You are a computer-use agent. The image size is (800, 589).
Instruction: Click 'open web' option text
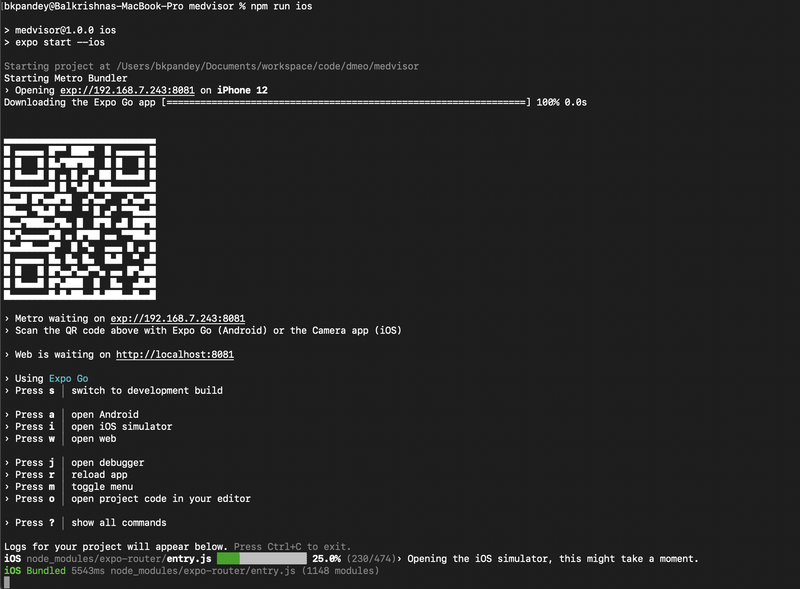pyautogui.click(x=93, y=438)
